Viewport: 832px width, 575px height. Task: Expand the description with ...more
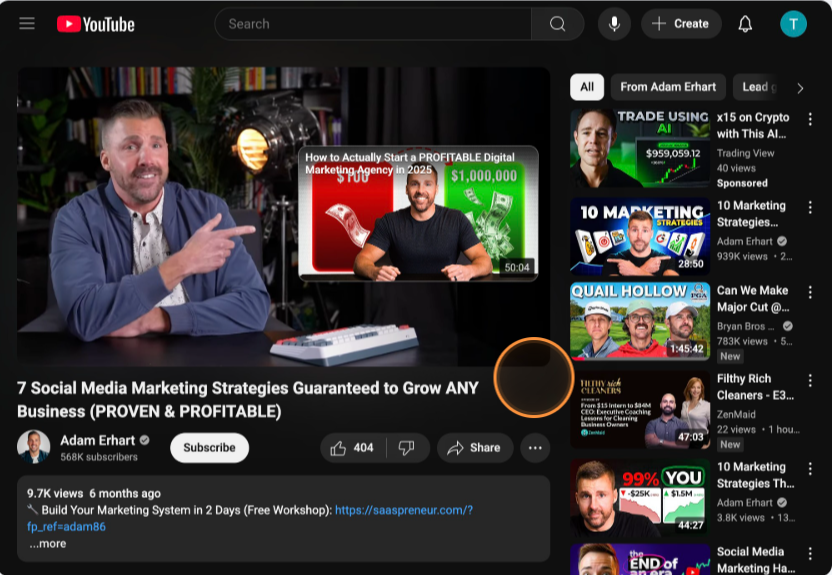click(47, 544)
